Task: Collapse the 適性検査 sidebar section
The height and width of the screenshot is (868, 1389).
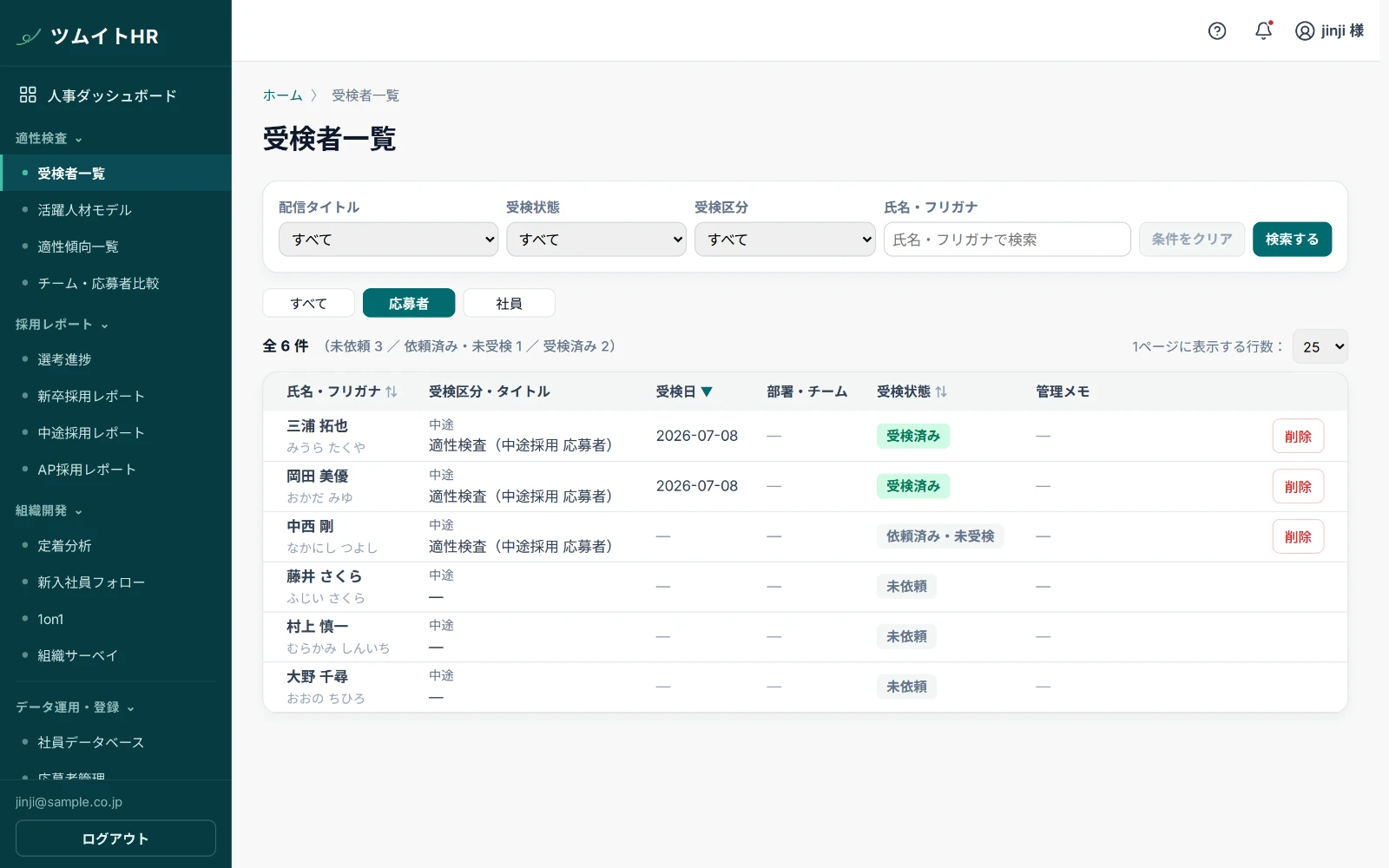Action: point(49,139)
